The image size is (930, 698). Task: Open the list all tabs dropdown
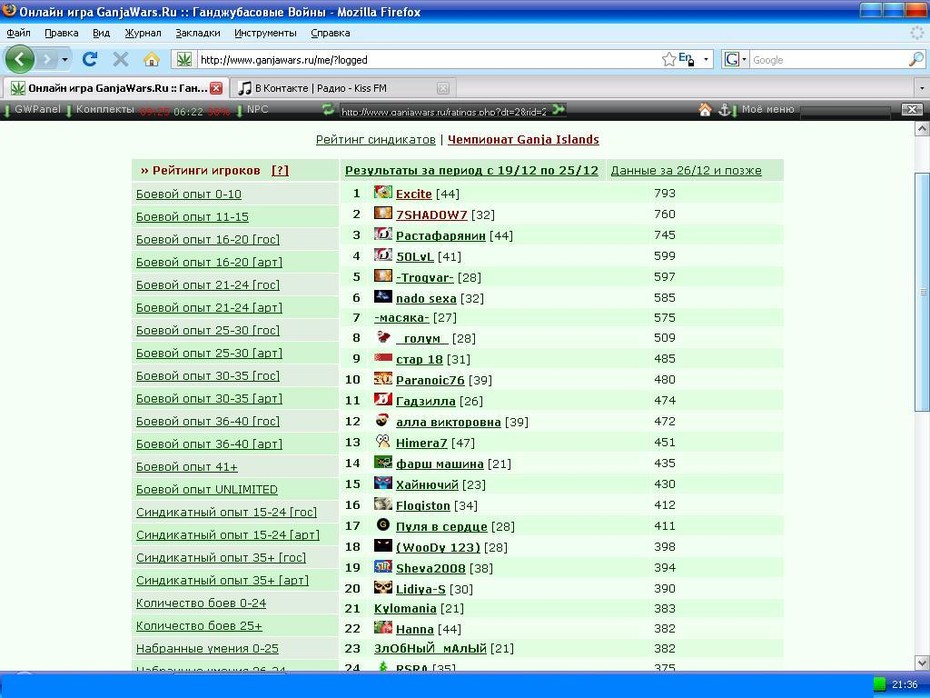(x=922, y=88)
